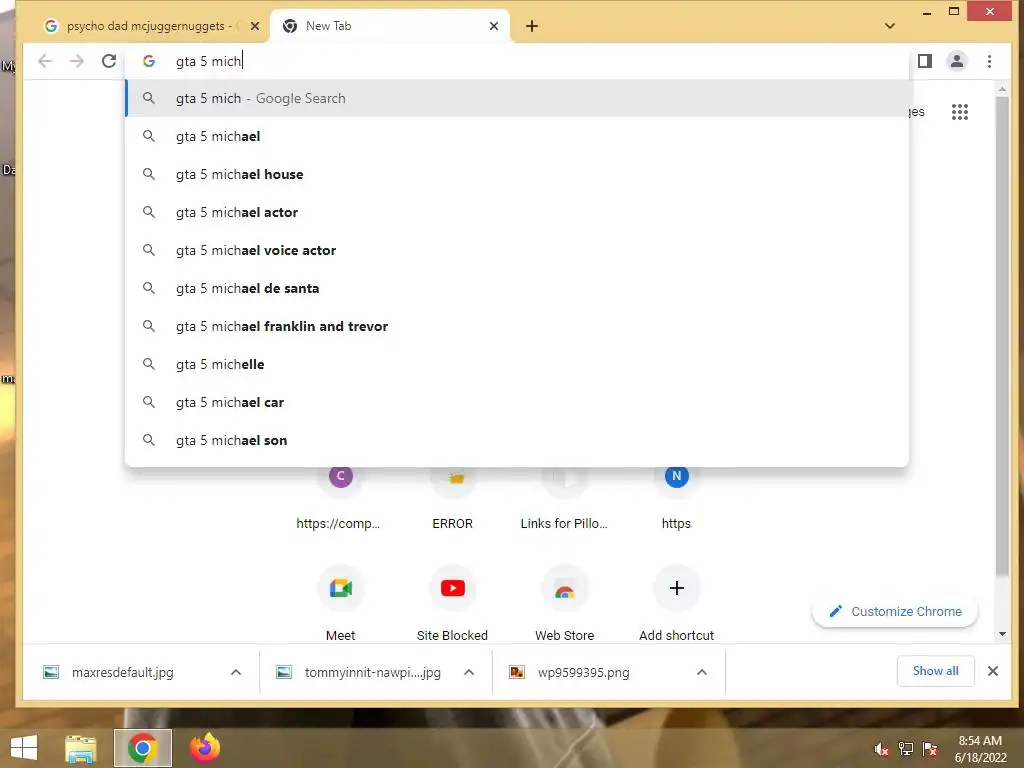Open Windows Start menu
Screen dimensions: 1024x768
click(x=24, y=748)
